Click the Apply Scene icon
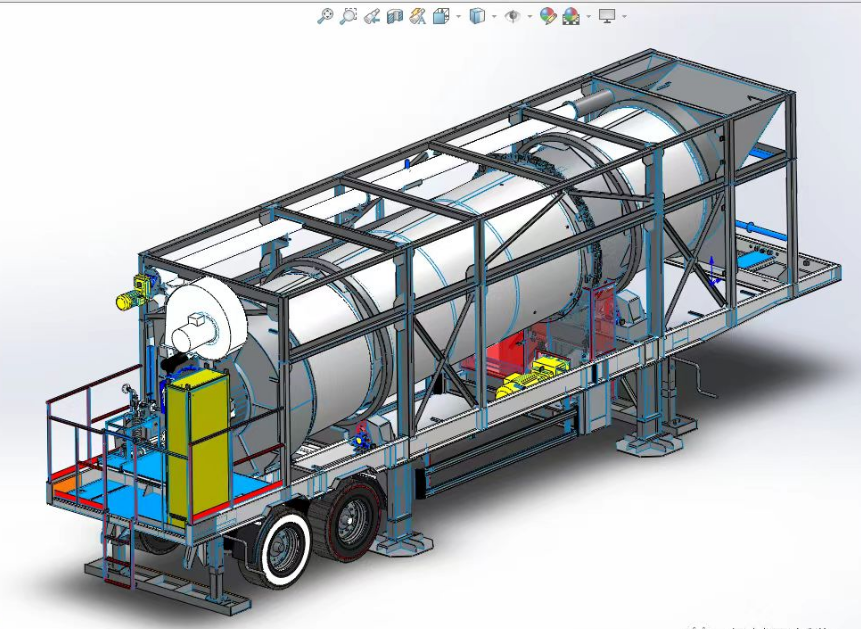This screenshot has width=861, height=629. point(571,16)
